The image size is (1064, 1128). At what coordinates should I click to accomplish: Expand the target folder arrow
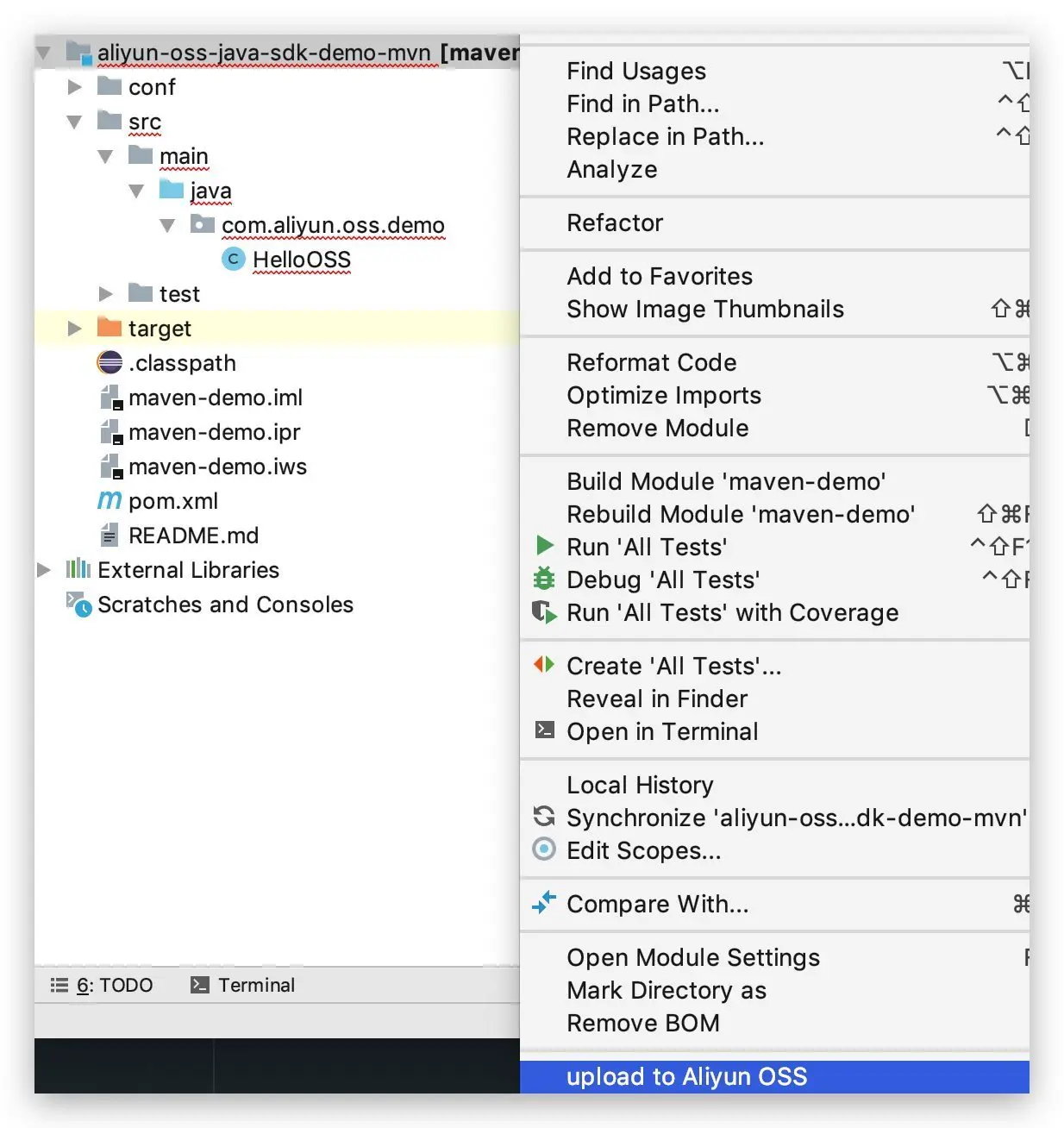point(75,329)
